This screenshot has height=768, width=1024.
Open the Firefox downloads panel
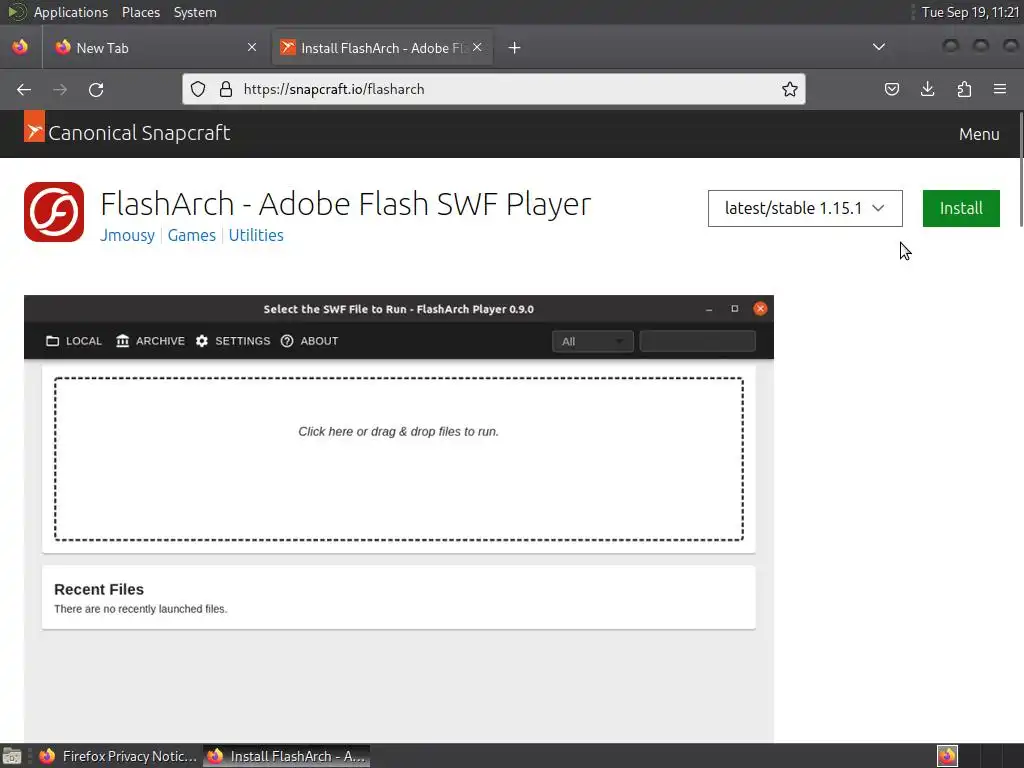coord(927,89)
